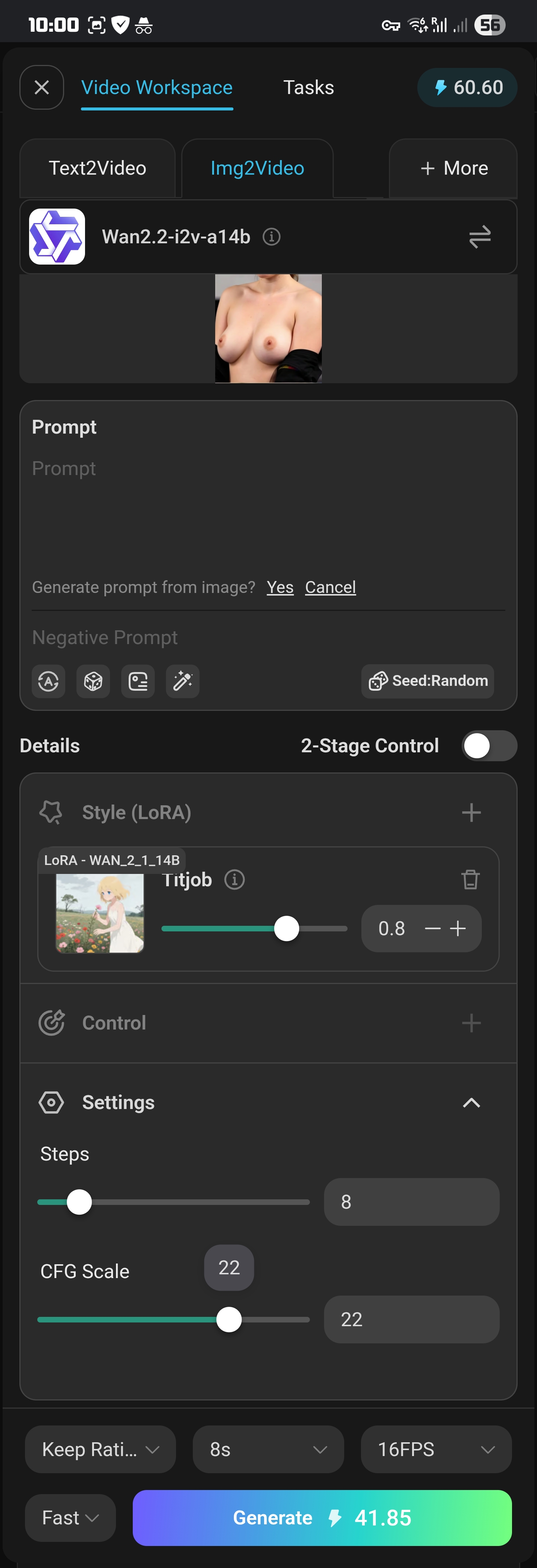537x1568 pixels.
Task: Open the Wan2.2-i2v-a14b model info icon
Action: point(271,236)
